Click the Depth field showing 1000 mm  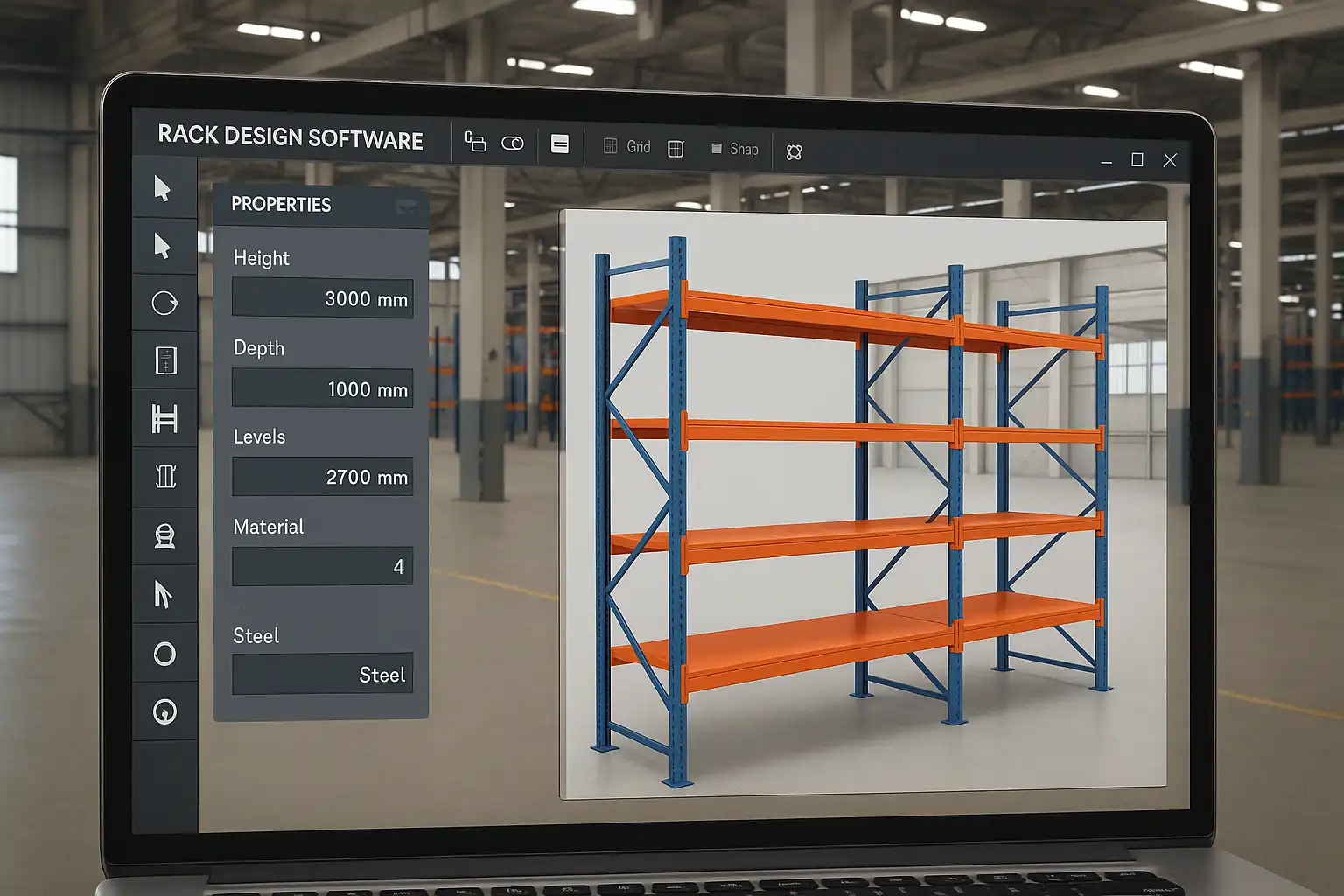point(323,388)
